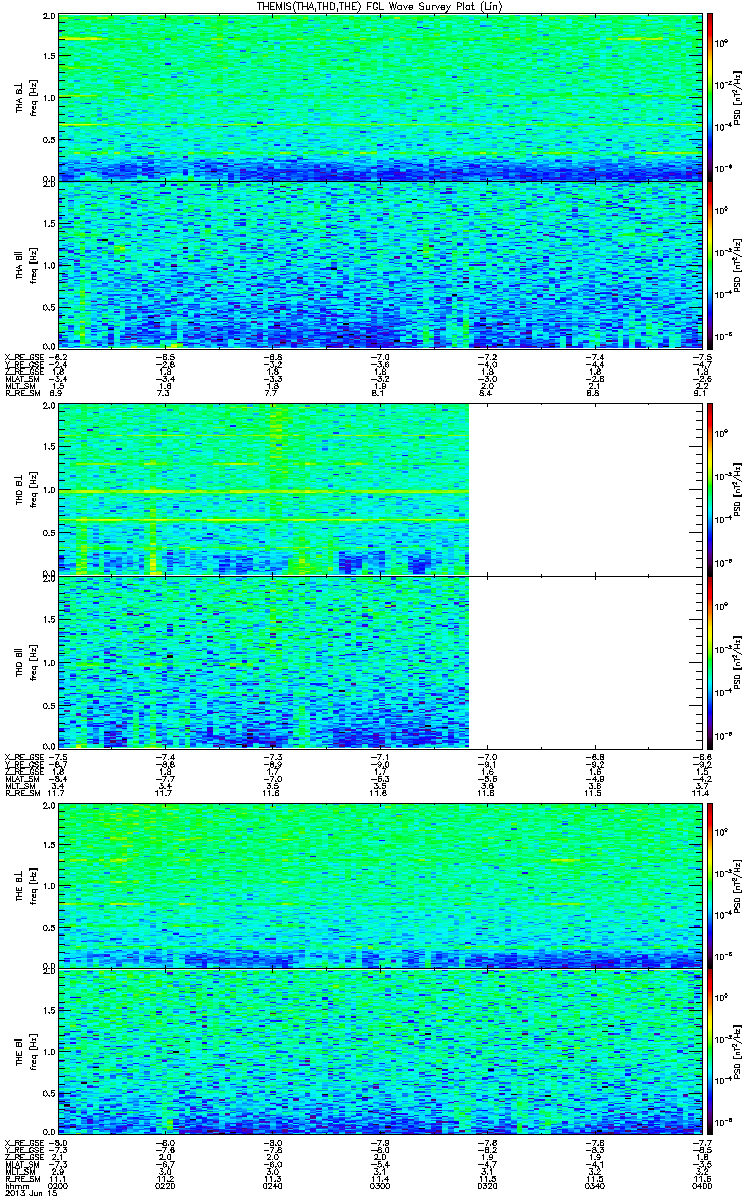Image resolution: width=750 pixels, height=1200 pixels.
Task: Click the 1.5 frequency tick on THE BL axis
Action: point(49,844)
